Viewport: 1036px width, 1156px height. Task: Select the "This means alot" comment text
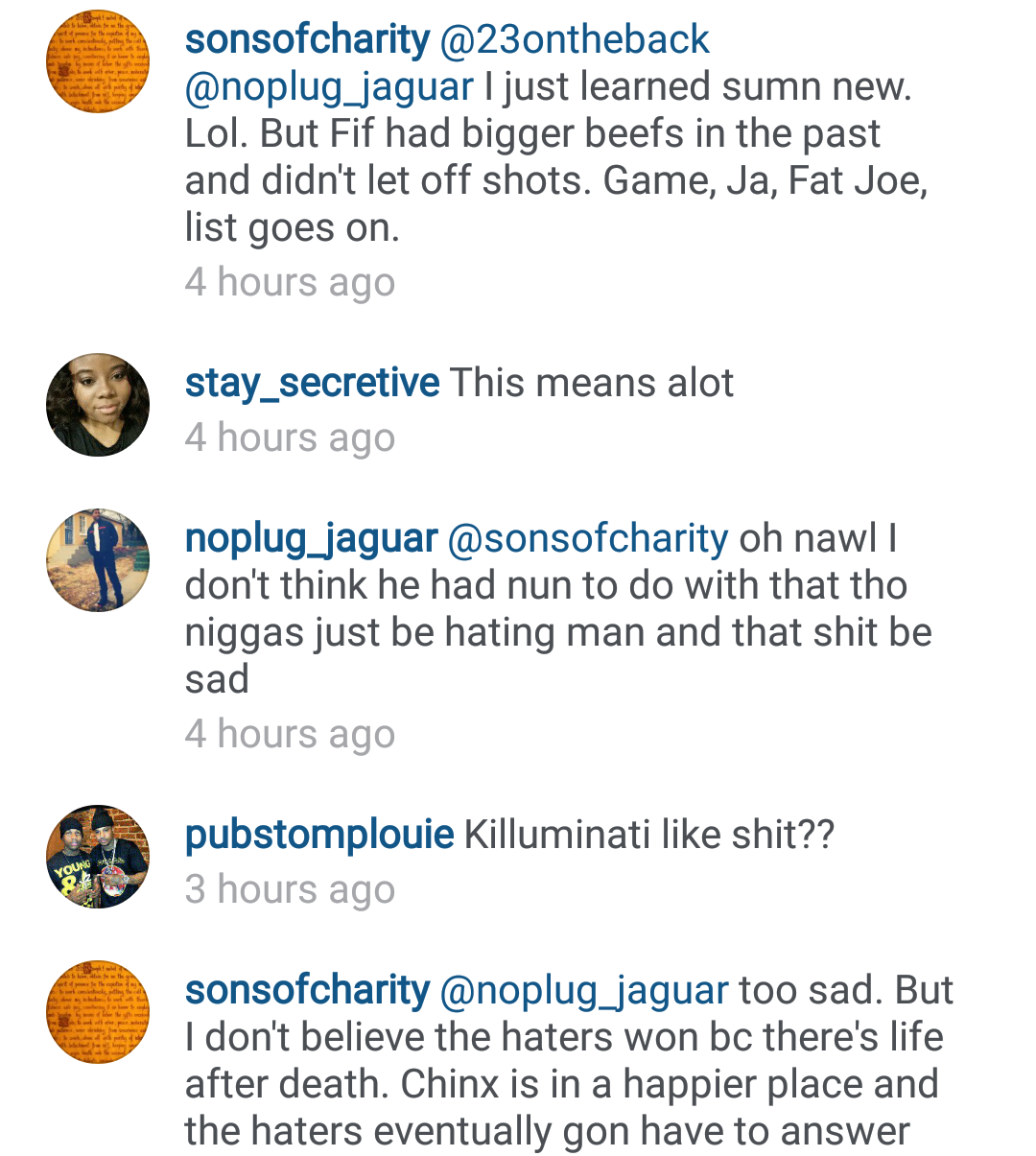pyautogui.click(x=591, y=383)
